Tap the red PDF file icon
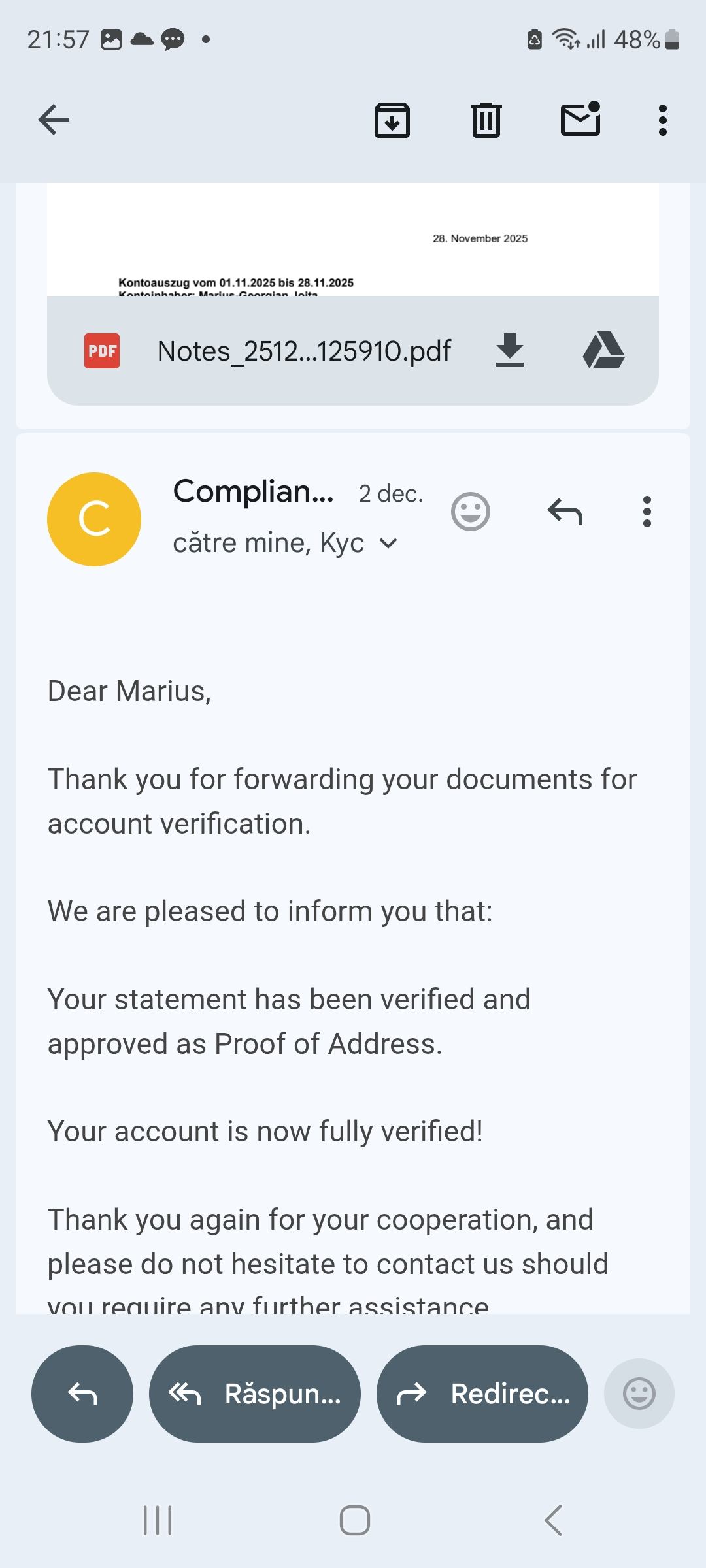The width and height of the screenshot is (706, 1568). (102, 351)
